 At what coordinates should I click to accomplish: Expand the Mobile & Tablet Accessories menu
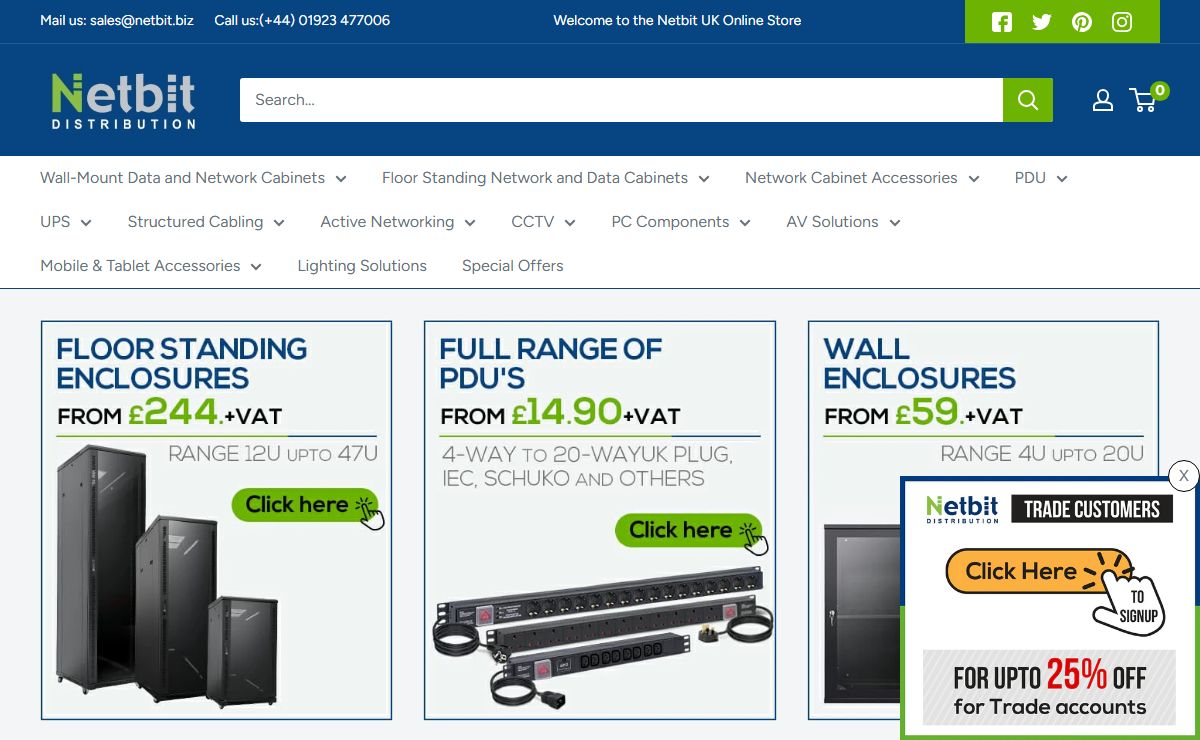coord(151,266)
